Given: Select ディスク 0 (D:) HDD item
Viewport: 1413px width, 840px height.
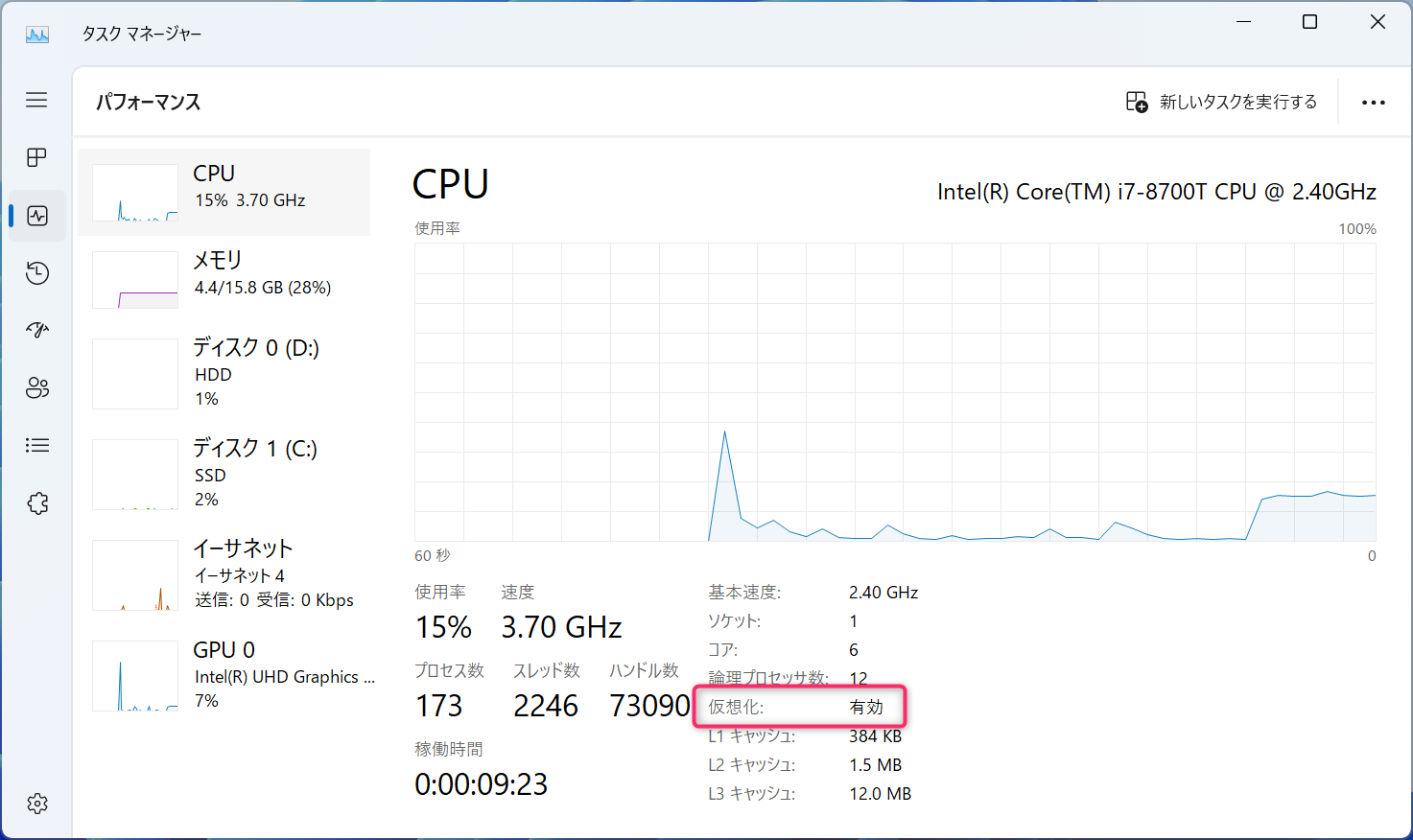Looking at the screenshot, I should [x=224, y=372].
